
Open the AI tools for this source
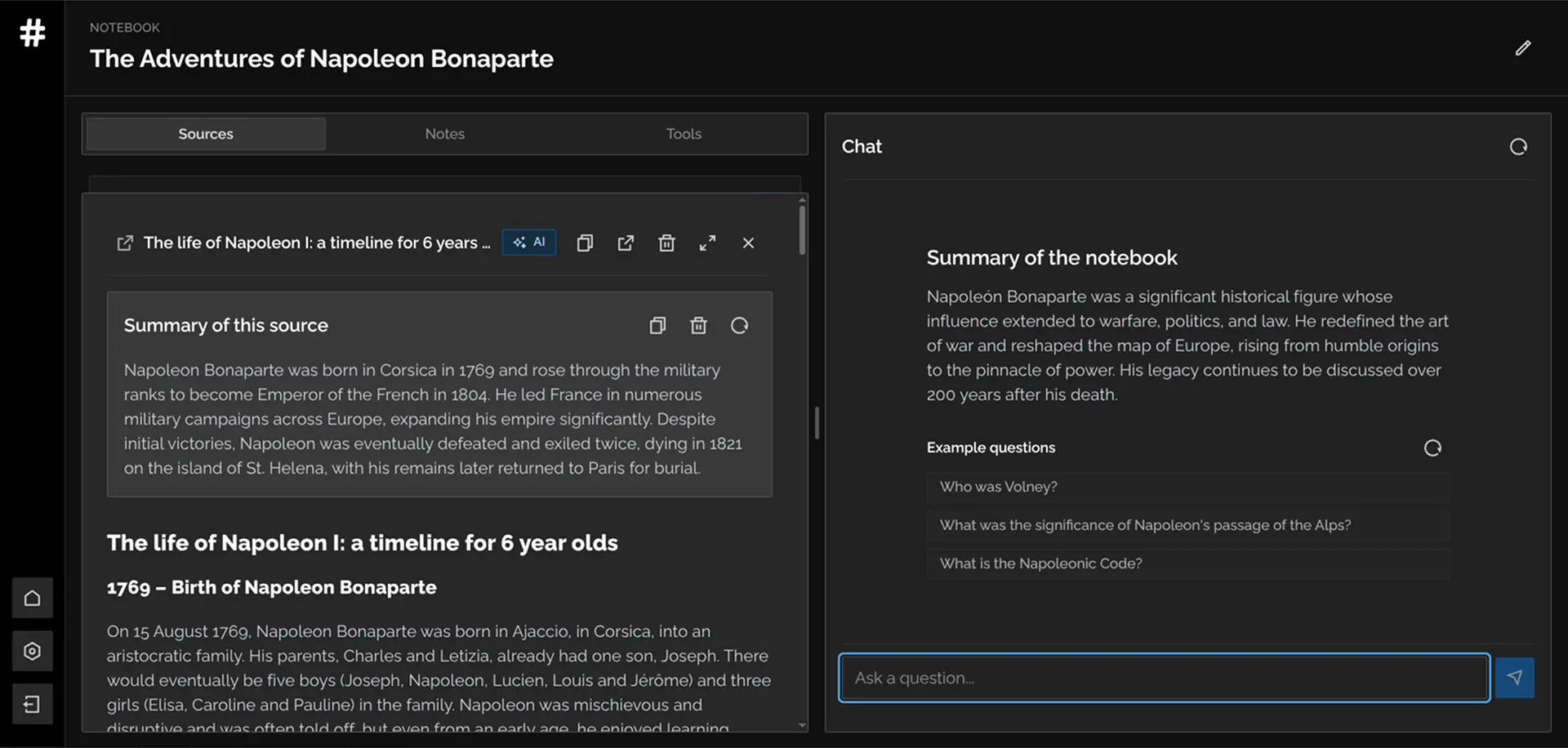coord(529,243)
